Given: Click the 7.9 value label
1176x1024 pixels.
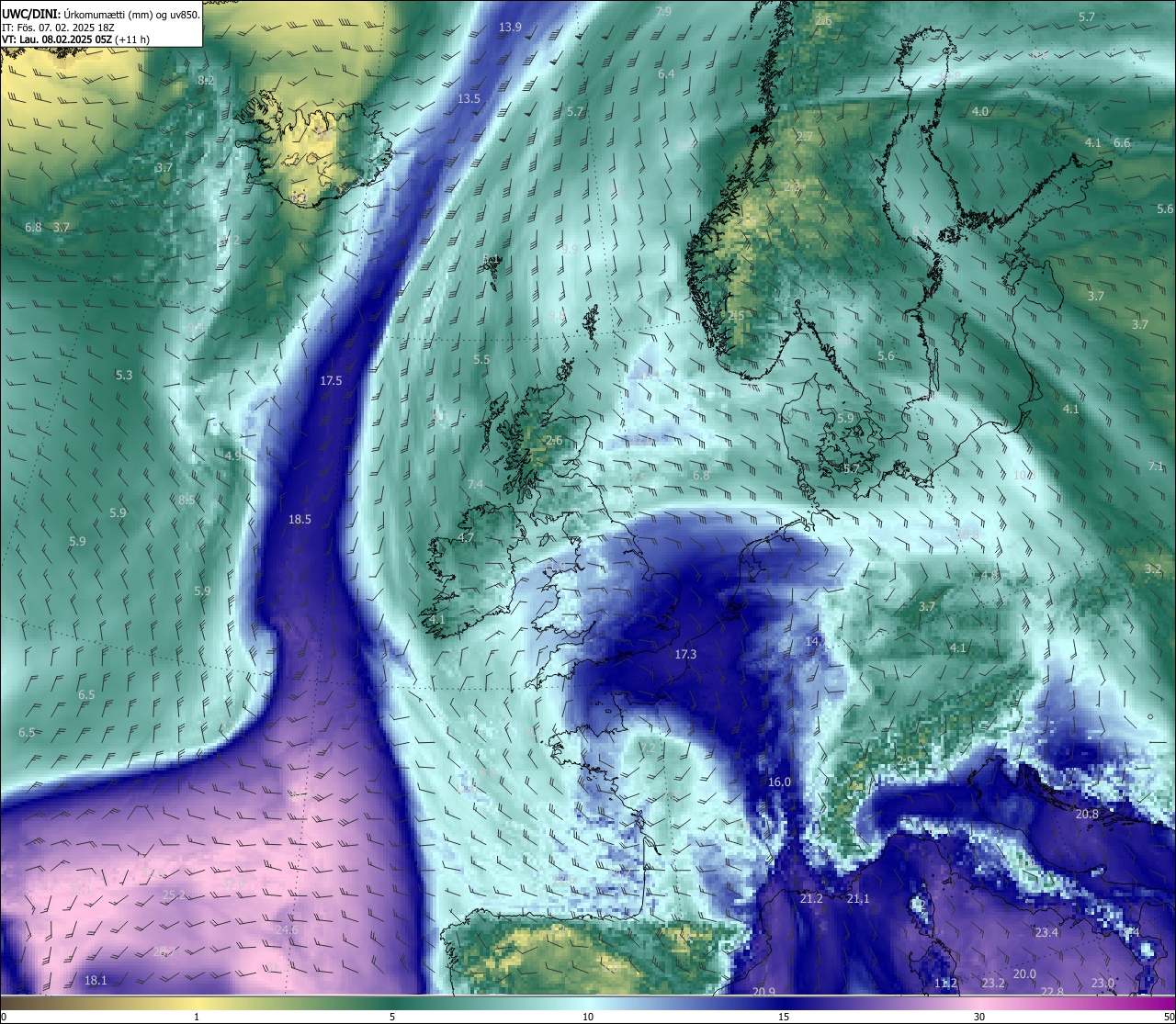Looking at the screenshot, I should coord(663,11).
